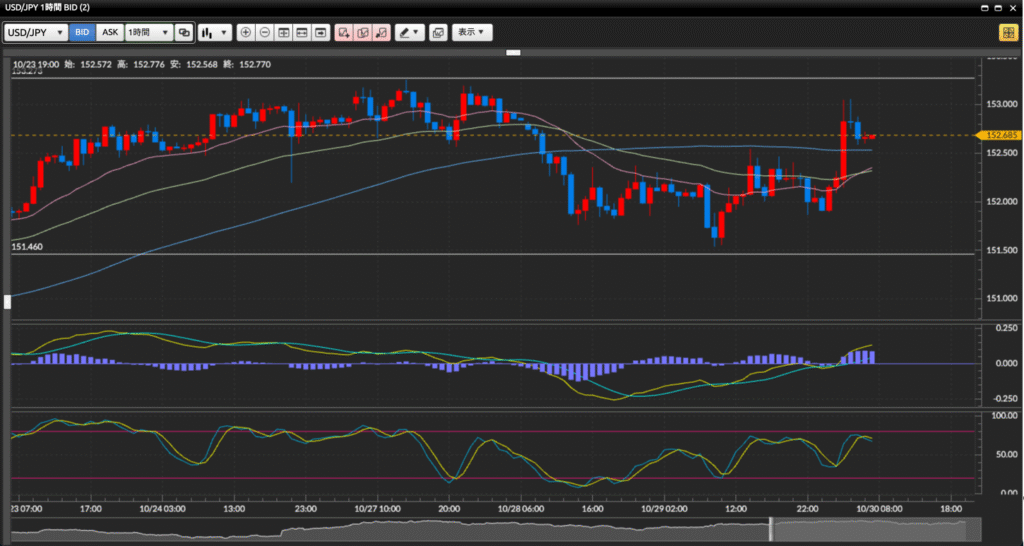
Task: Expand the candlestick chart type dropdown
Action: click(214, 32)
